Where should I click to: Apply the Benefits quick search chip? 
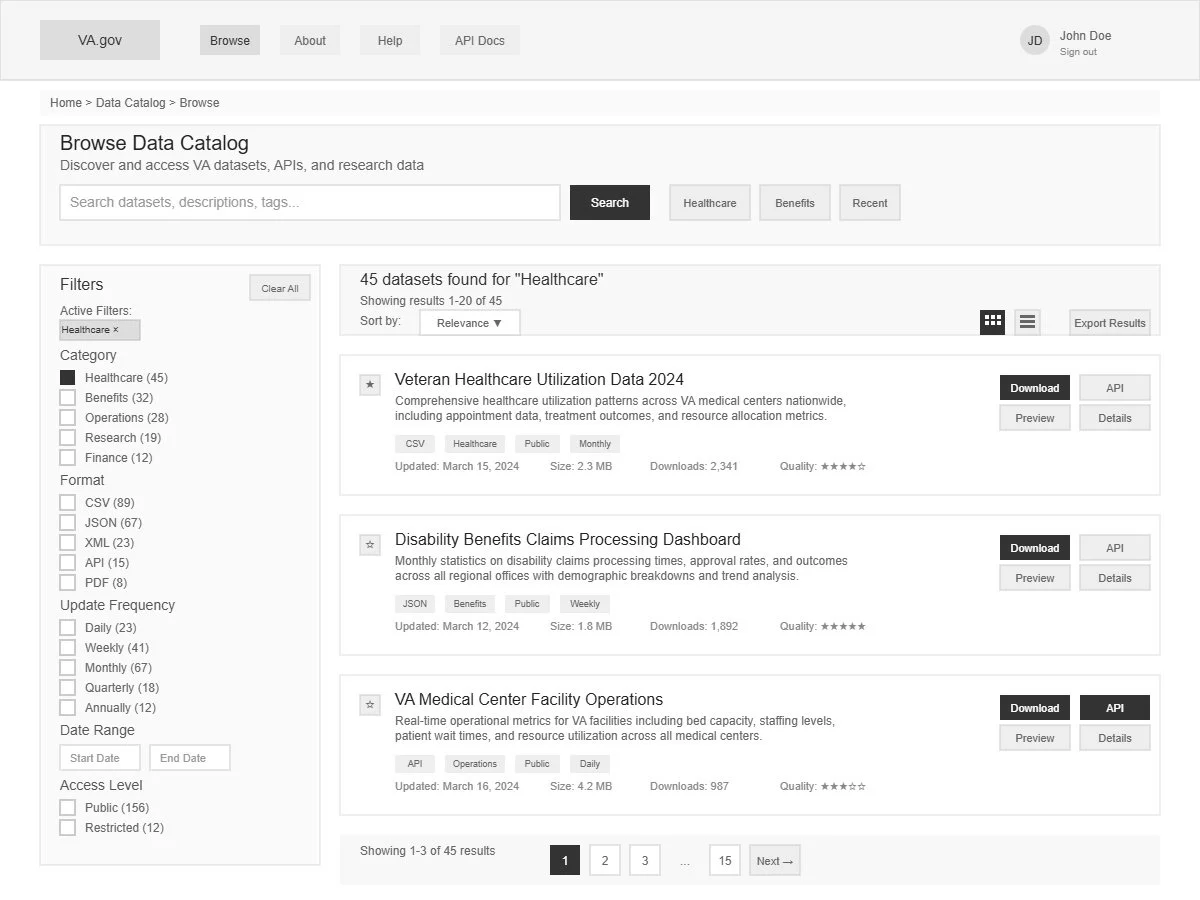point(795,203)
